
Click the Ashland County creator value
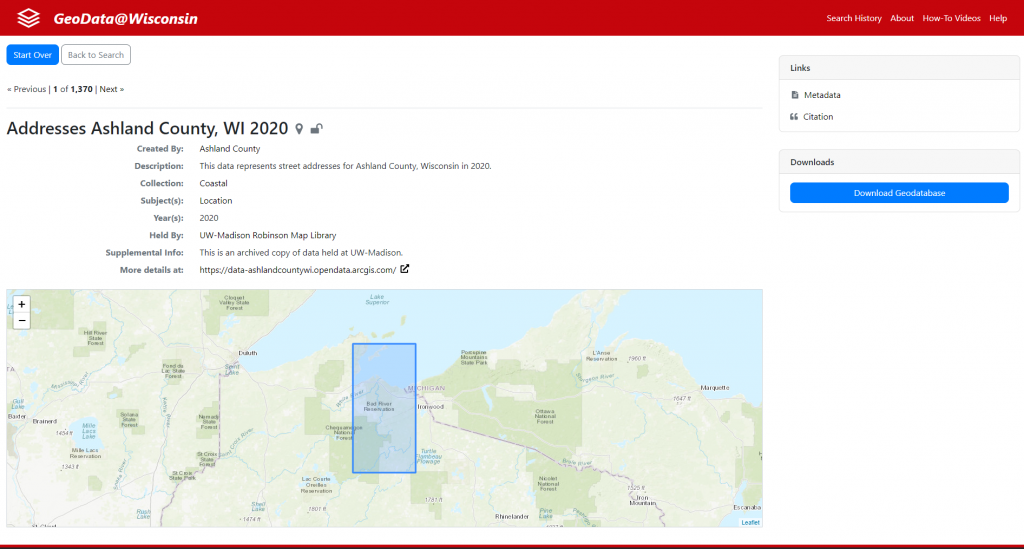(230, 149)
